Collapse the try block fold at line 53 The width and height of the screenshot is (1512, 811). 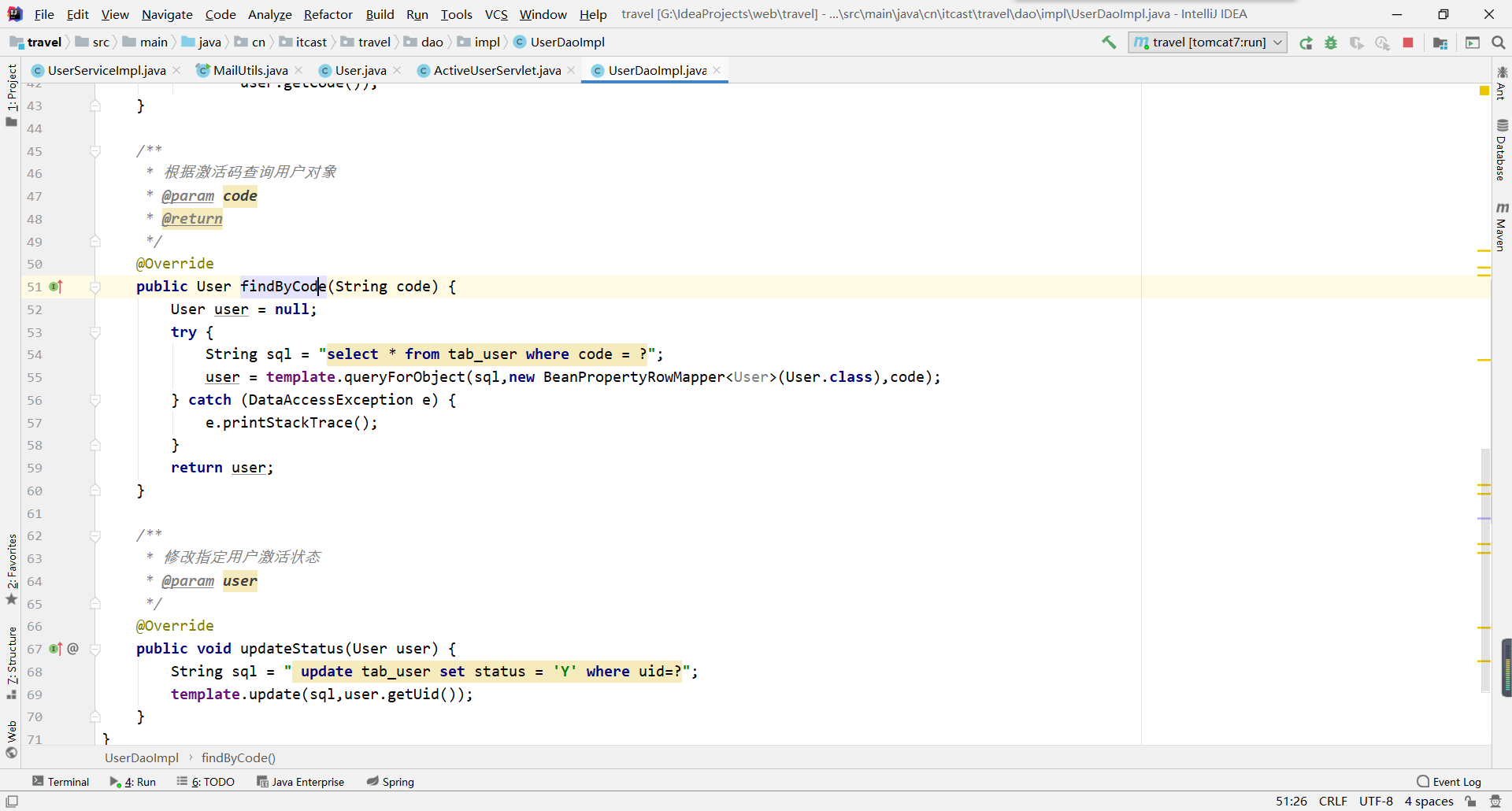[95, 332]
